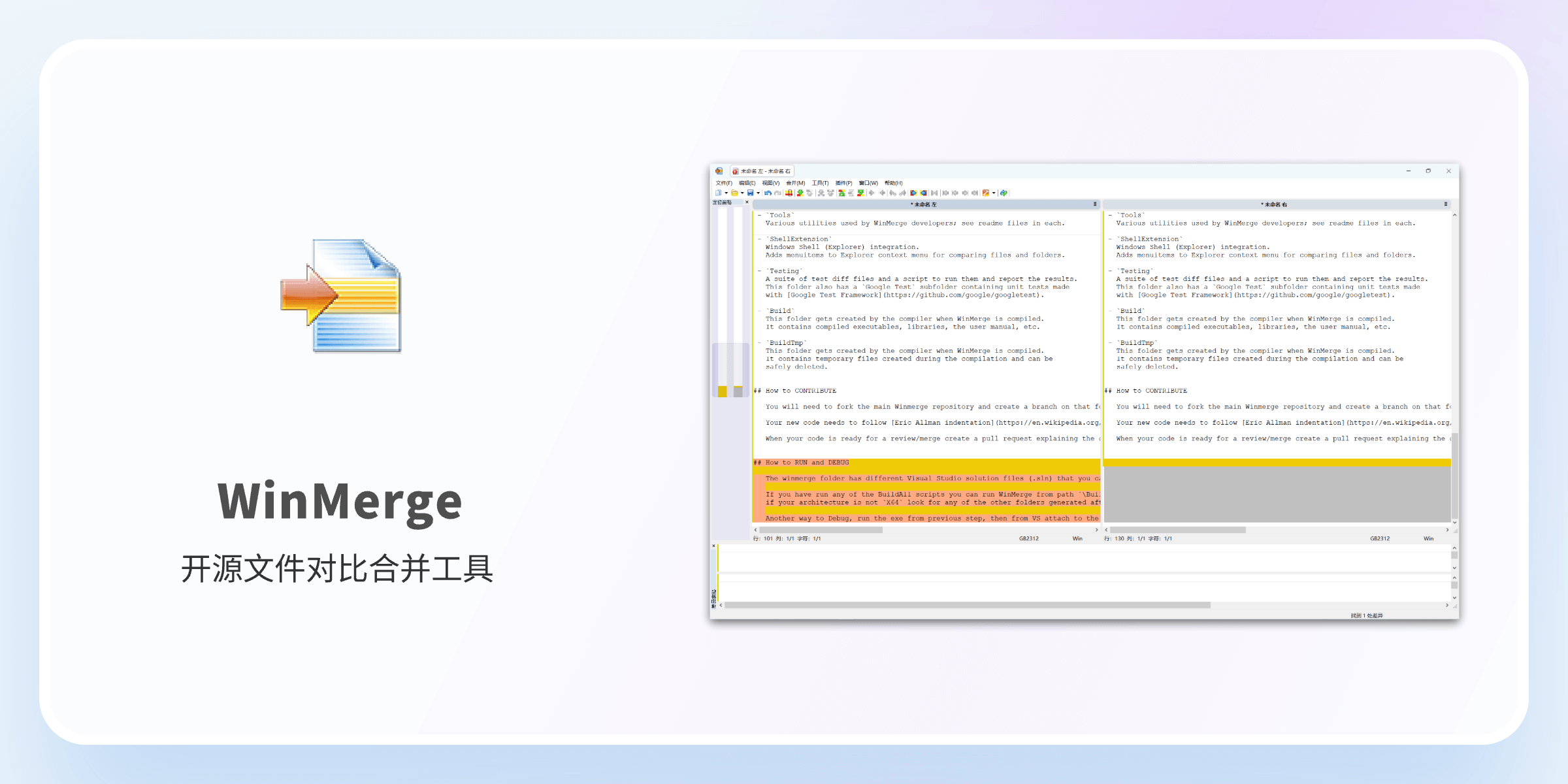Click the 找到 1 处差异 status text
This screenshot has width=1568, height=784.
point(1367,615)
